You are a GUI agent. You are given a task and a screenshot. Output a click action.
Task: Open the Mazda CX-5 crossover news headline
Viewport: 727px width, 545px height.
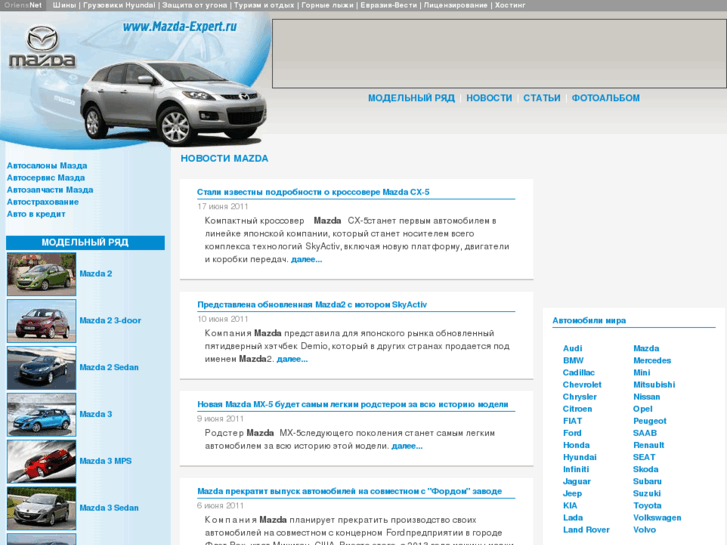click(x=313, y=192)
